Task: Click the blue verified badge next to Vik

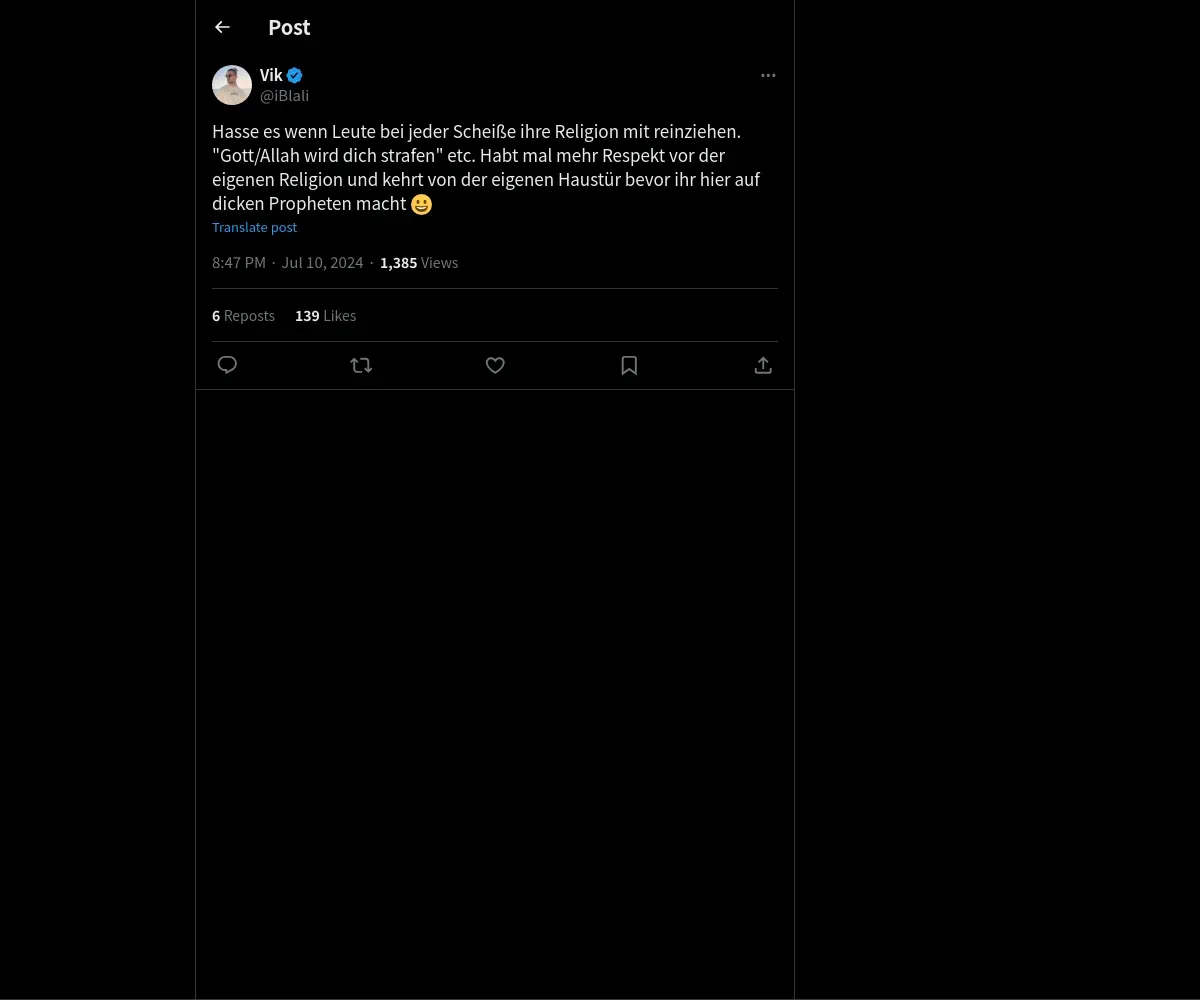Action: pos(295,75)
